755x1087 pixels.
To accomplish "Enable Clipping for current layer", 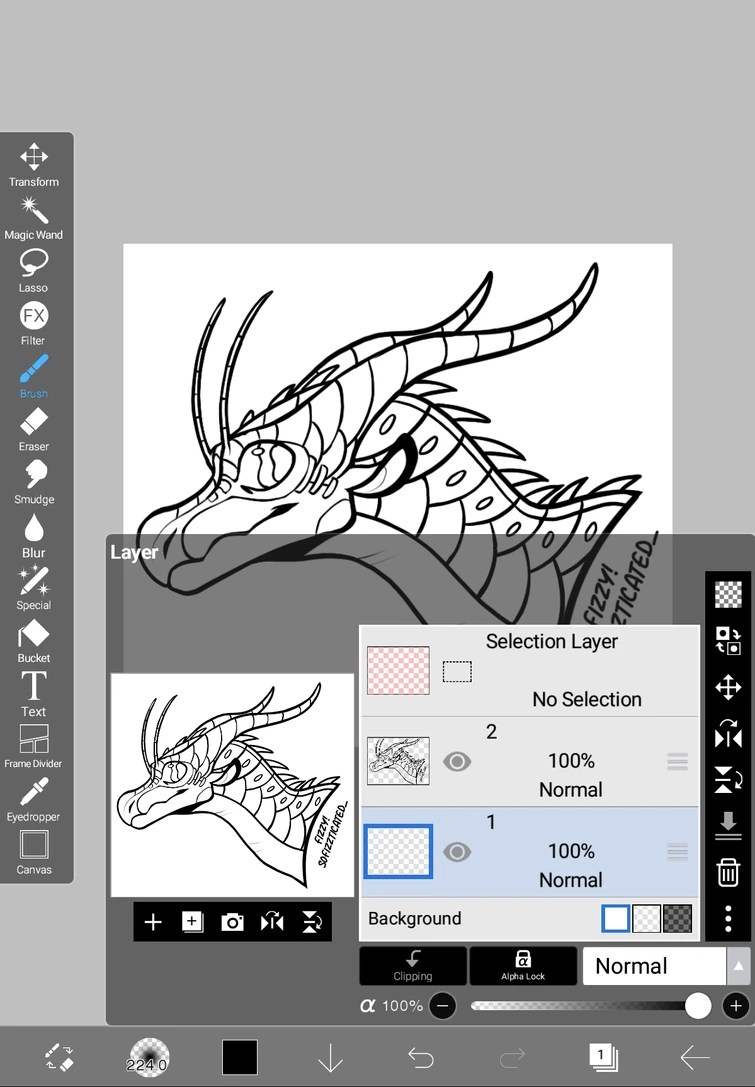I will [413, 966].
